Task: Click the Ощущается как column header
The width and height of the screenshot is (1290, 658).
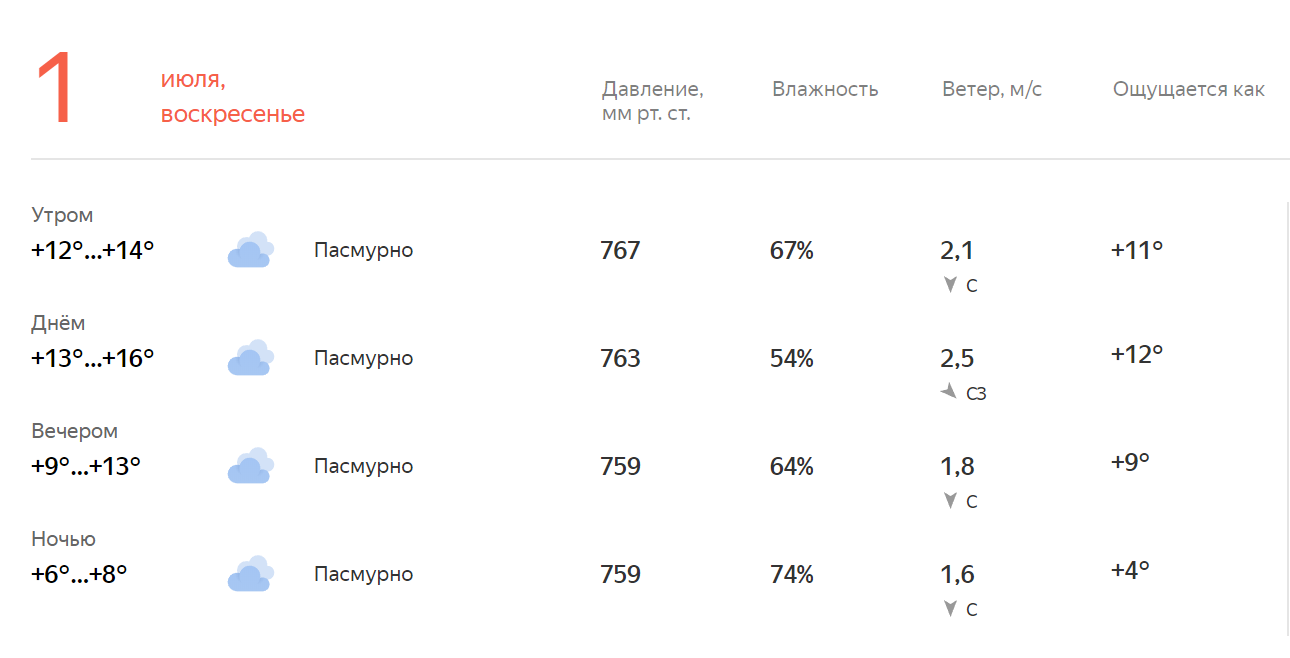Action: tap(1189, 90)
